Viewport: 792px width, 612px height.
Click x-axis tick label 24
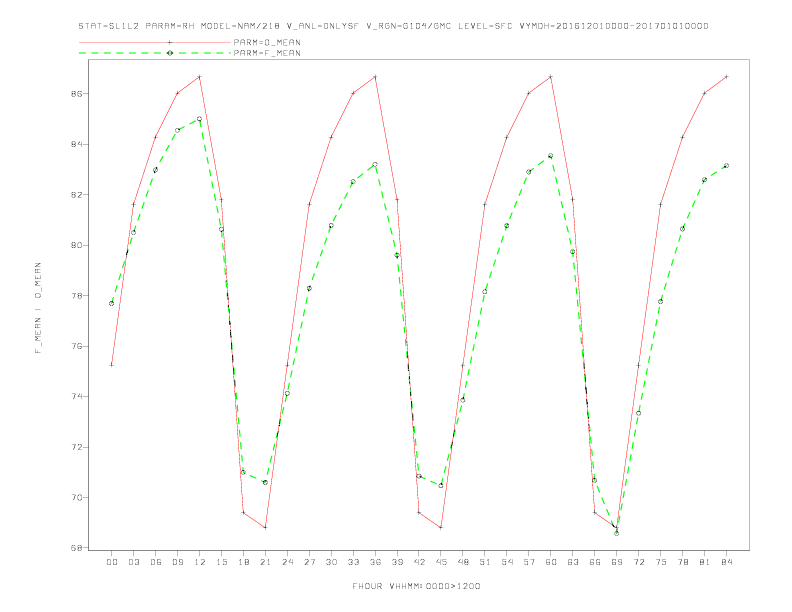pyautogui.click(x=287, y=562)
